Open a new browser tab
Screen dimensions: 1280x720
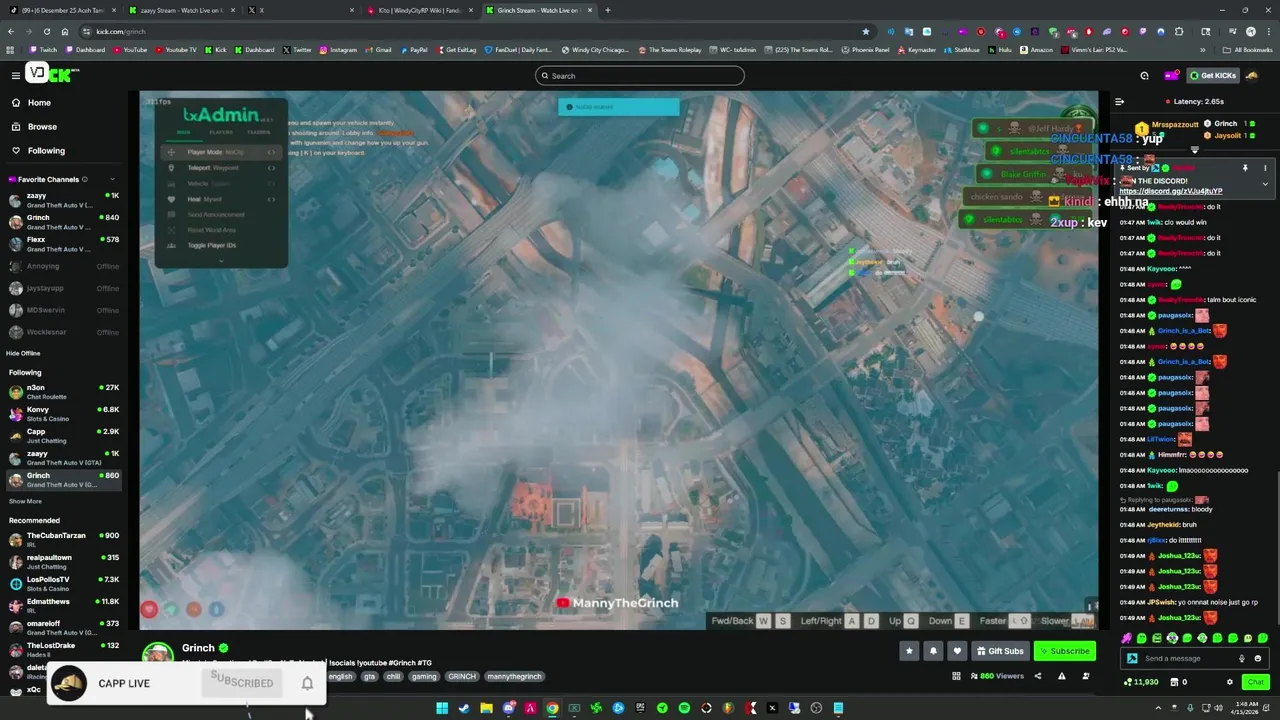coord(608,10)
